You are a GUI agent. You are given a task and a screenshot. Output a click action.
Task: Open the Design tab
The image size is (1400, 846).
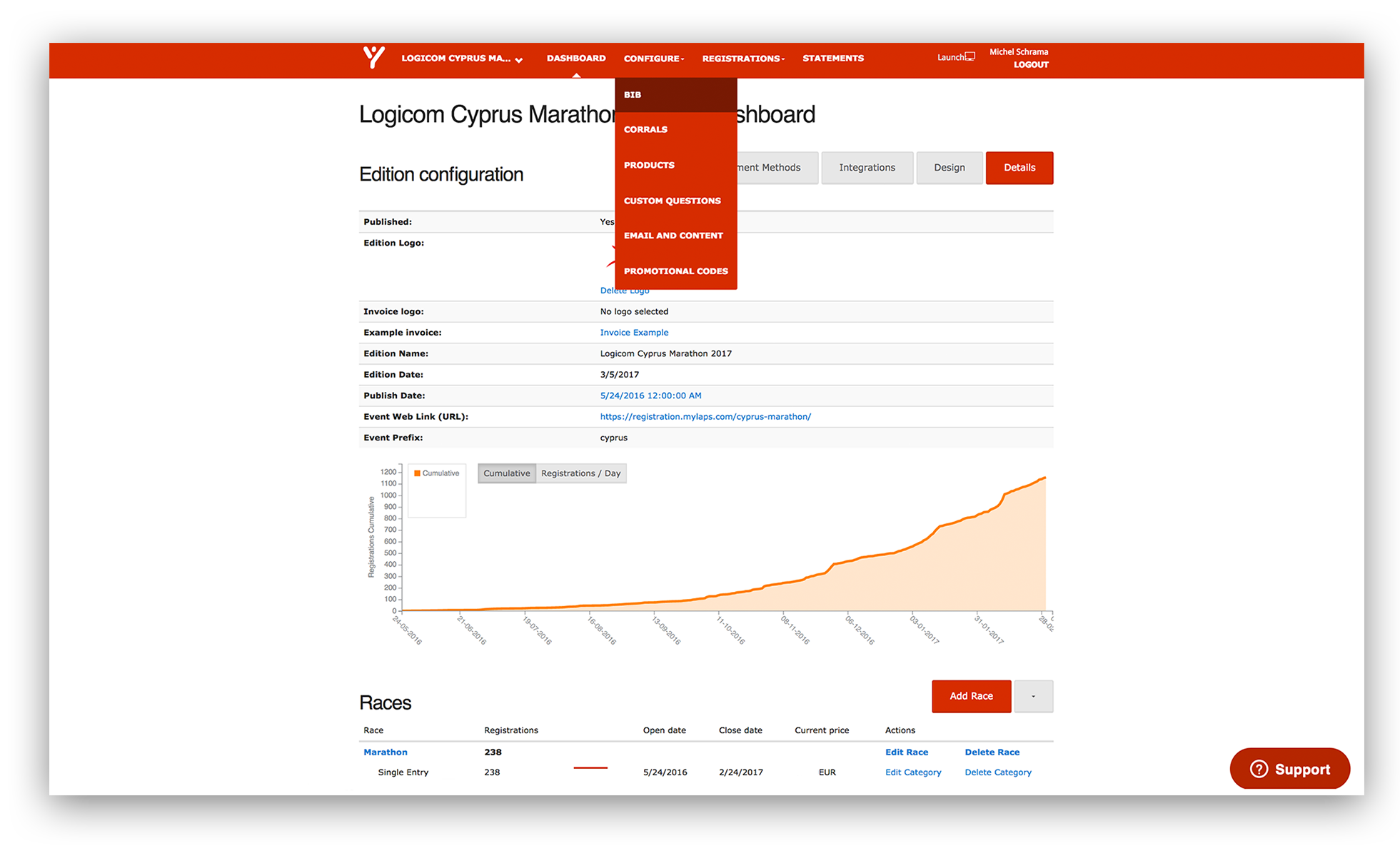949,168
